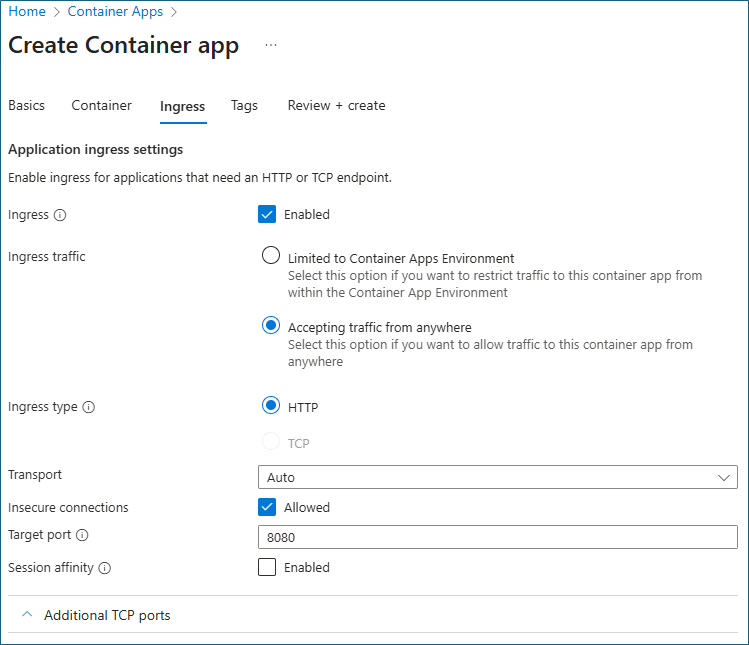The width and height of the screenshot is (749, 645).
Task: Click the Session affinity info icon
Action: (105, 568)
